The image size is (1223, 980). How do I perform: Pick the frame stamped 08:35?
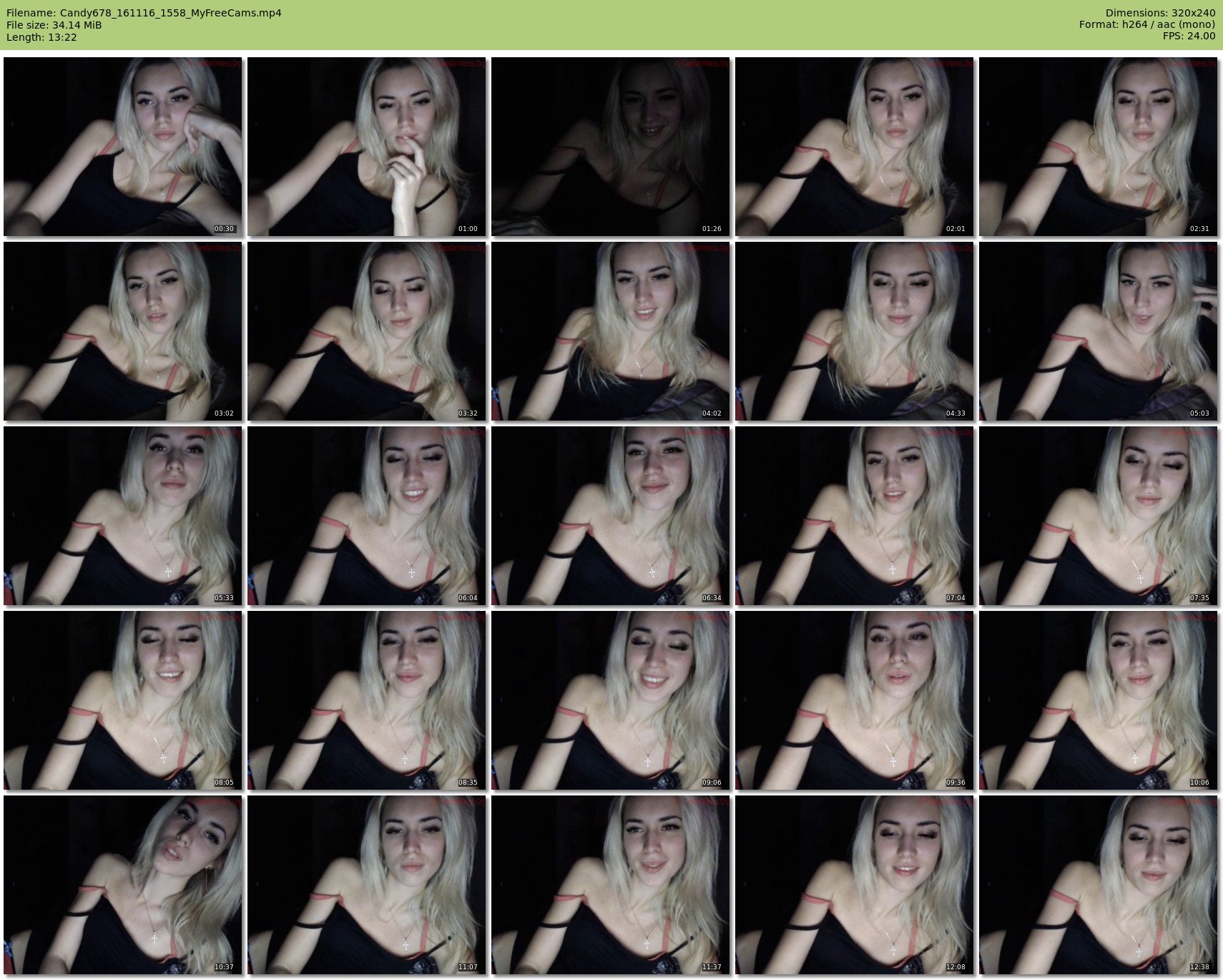pos(367,700)
